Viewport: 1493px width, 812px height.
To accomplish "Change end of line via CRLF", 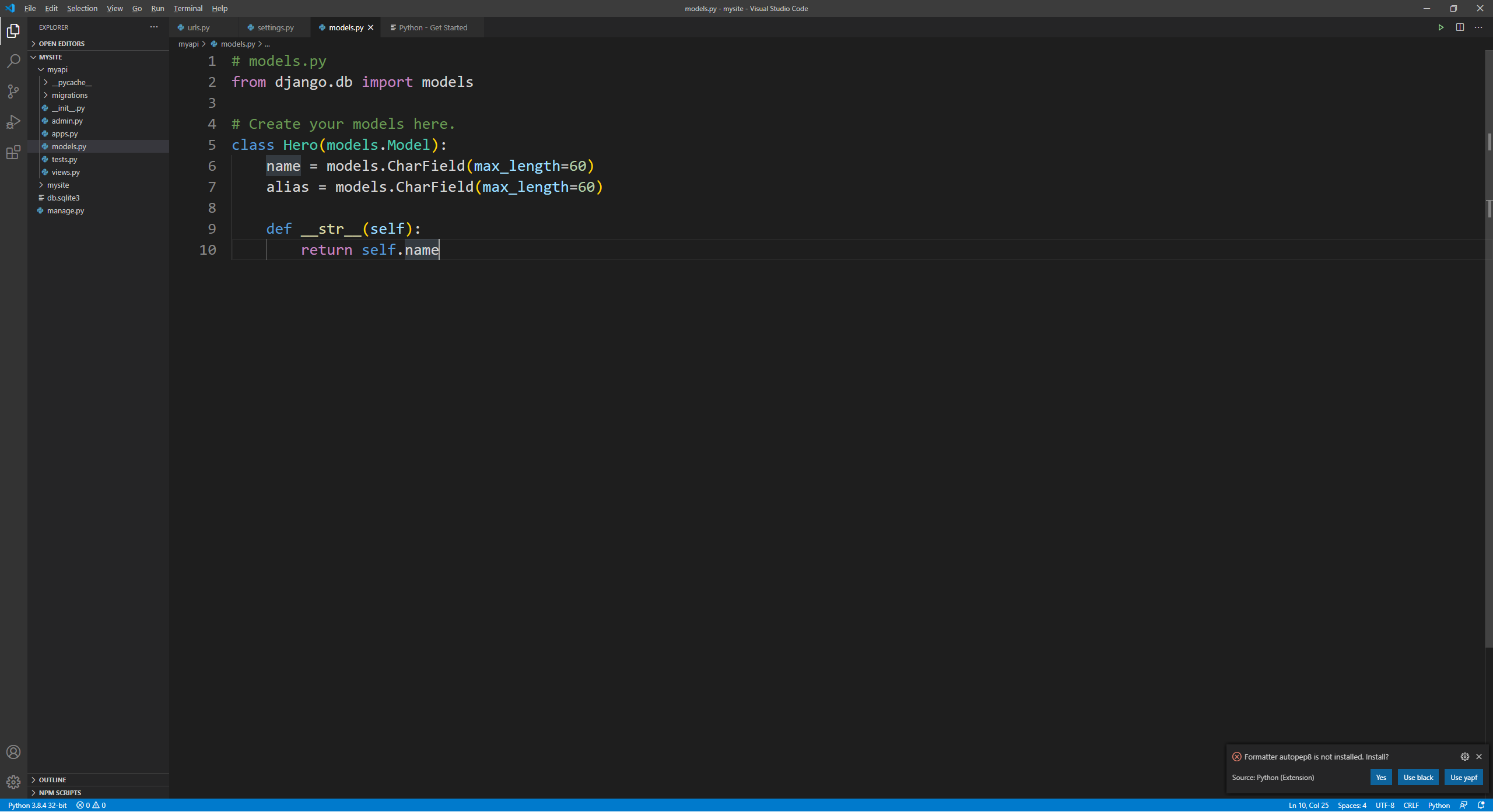I will (x=1411, y=805).
